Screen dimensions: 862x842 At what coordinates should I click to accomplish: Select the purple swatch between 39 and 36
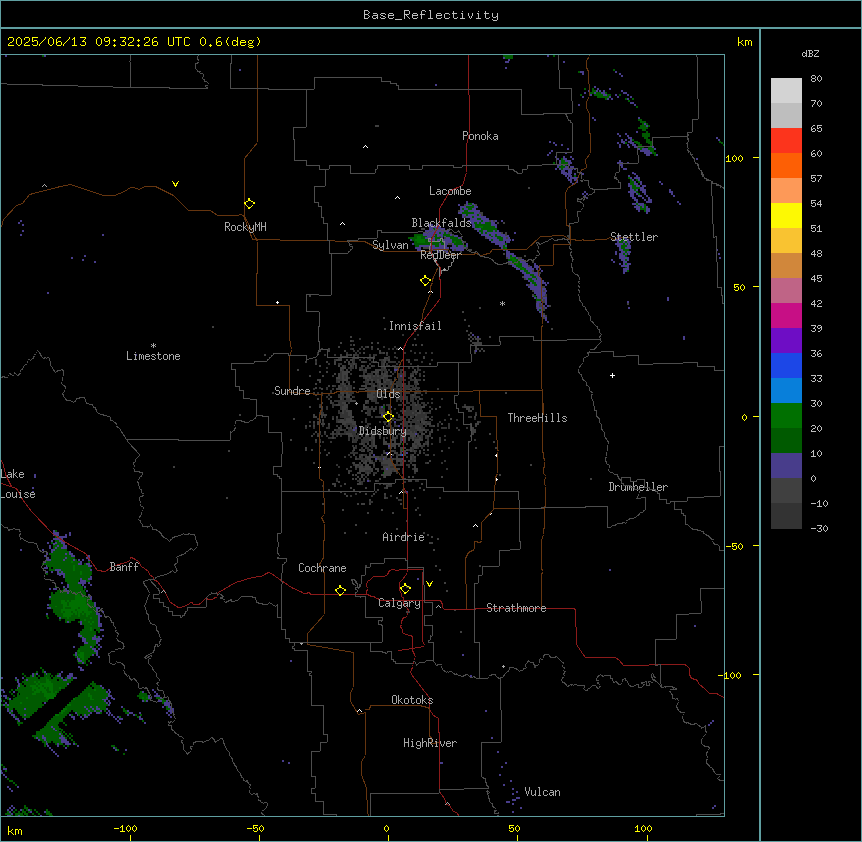pos(786,341)
